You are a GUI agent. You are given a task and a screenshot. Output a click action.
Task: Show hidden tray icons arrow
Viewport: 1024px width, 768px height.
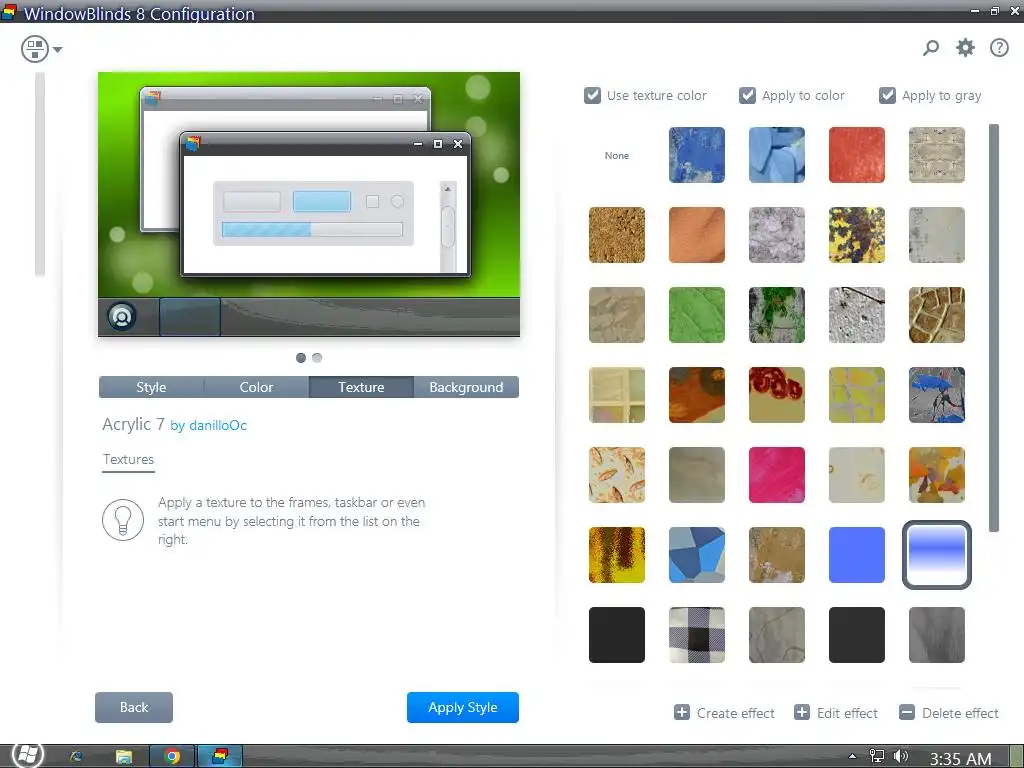(x=852, y=756)
